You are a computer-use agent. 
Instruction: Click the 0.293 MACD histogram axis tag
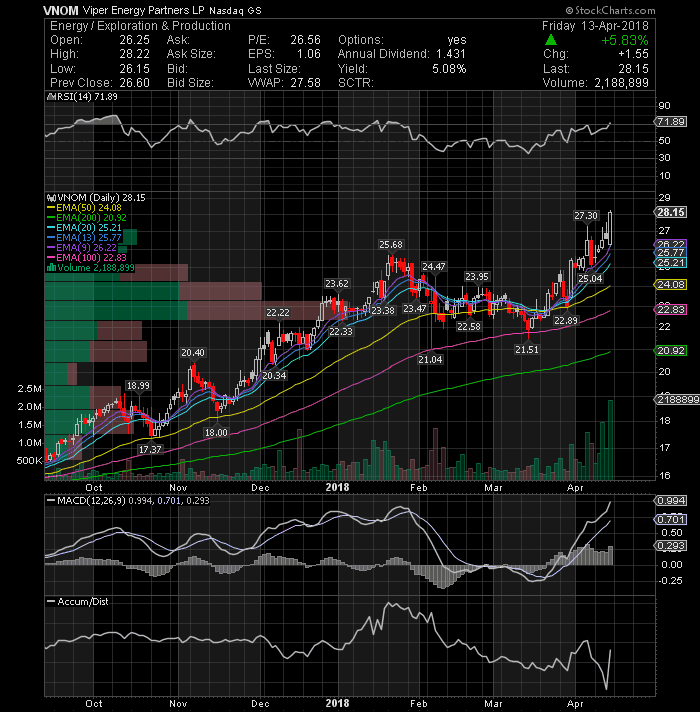[x=670, y=545]
